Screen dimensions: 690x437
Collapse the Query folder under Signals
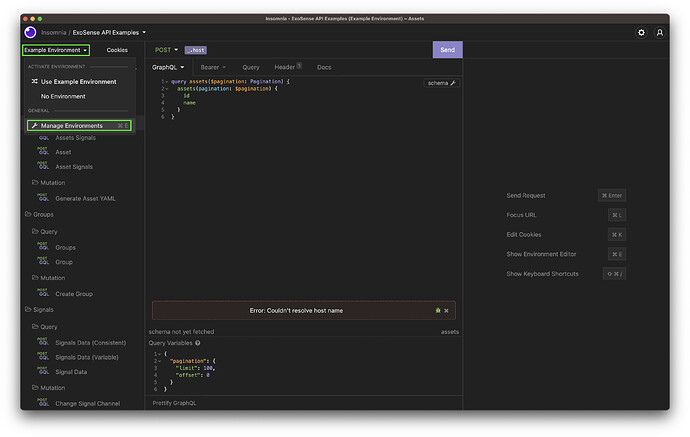(44, 327)
